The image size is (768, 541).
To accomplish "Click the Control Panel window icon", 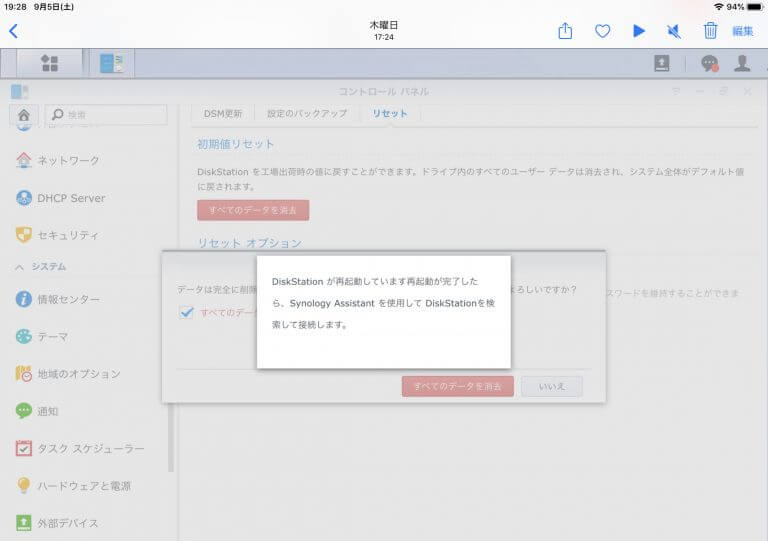I will pos(20,92).
